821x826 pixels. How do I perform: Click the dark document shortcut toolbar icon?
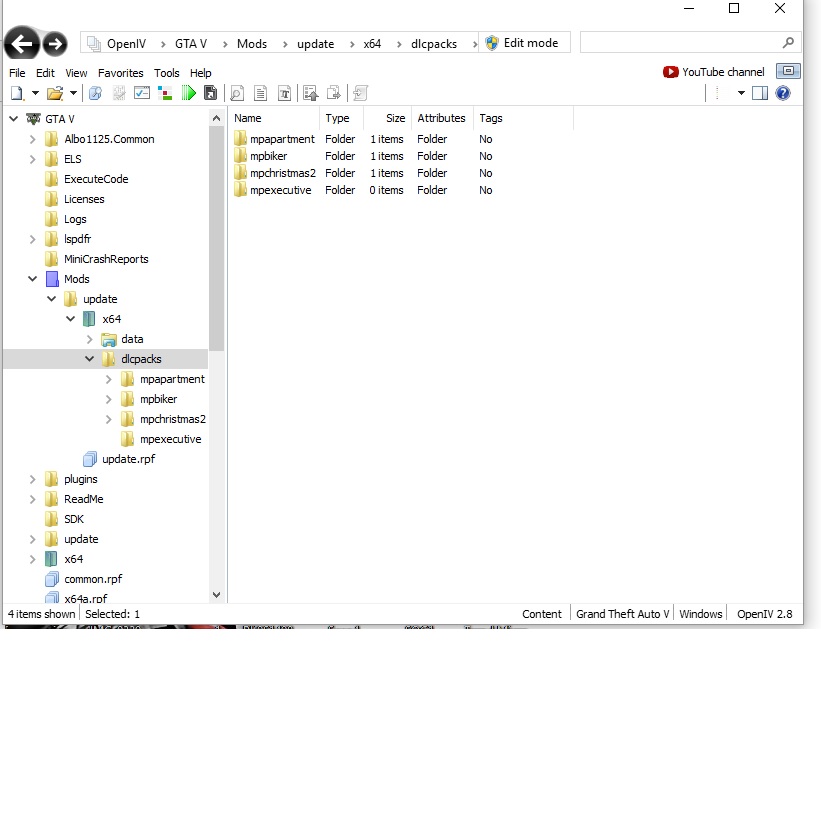pos(211,93)
